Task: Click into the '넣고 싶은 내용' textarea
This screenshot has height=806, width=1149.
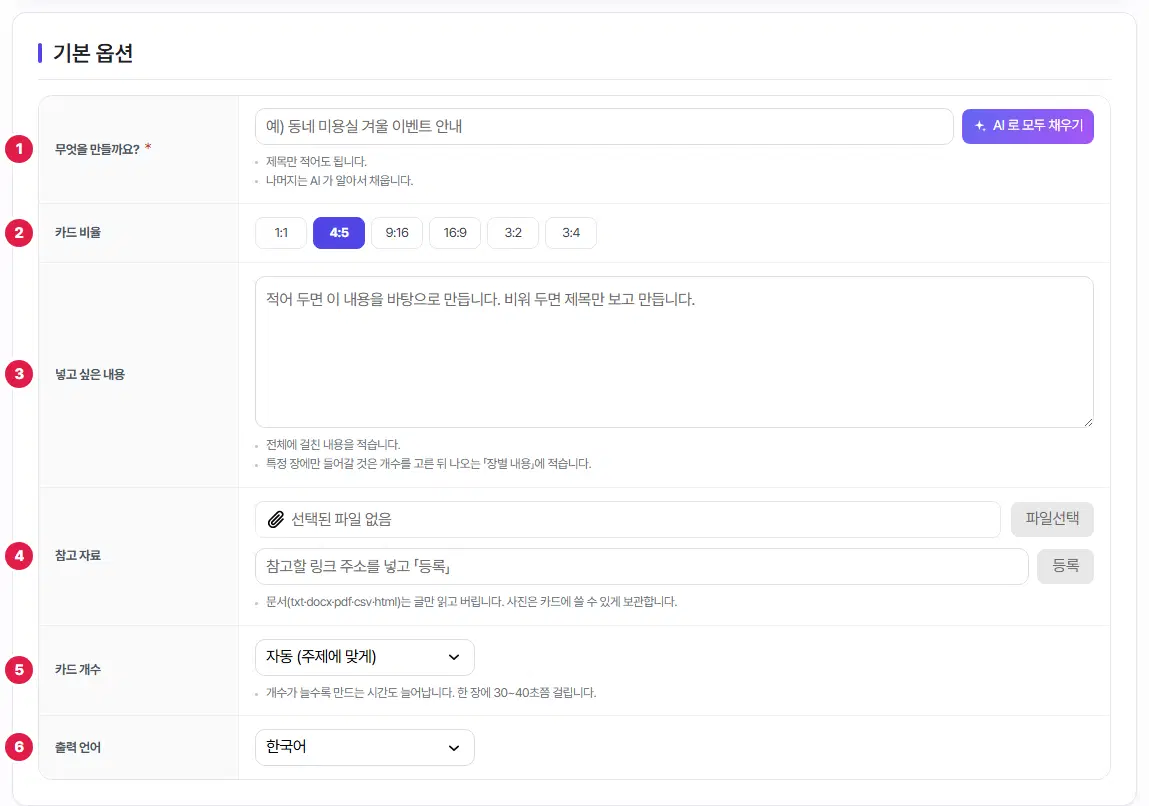Action: (x=674, y=352)
